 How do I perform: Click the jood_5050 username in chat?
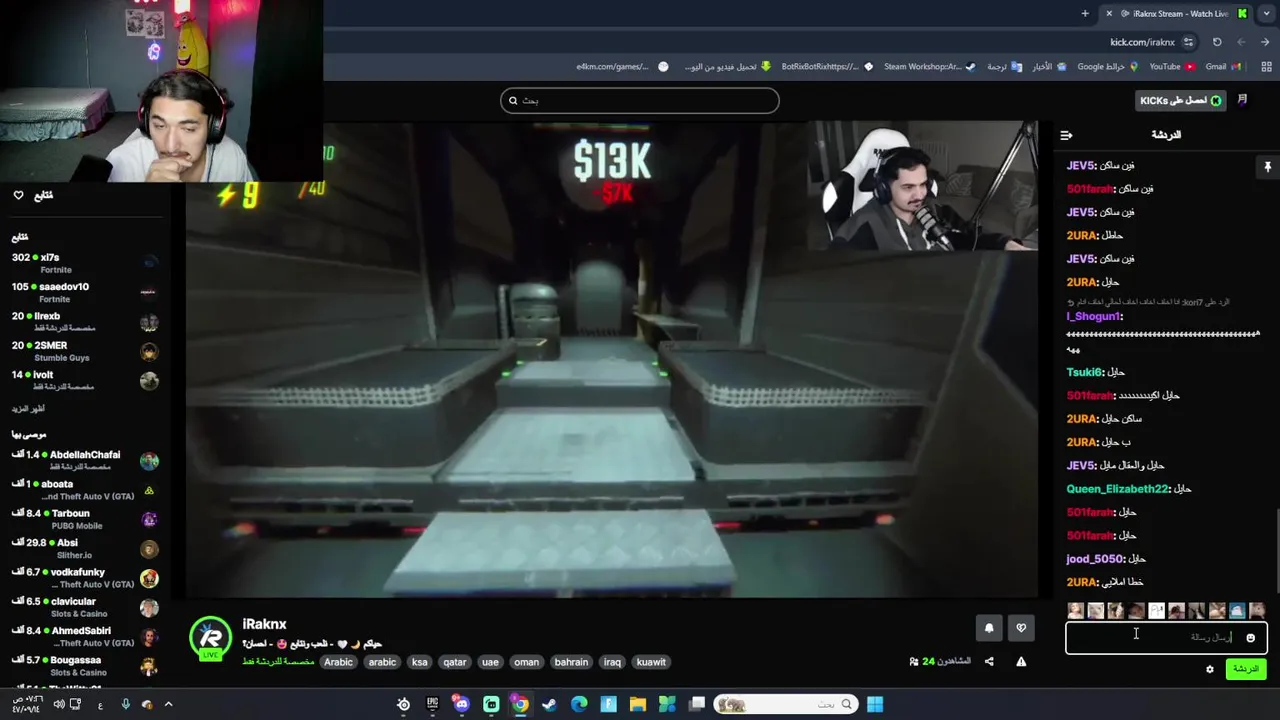pos(1095,559)
